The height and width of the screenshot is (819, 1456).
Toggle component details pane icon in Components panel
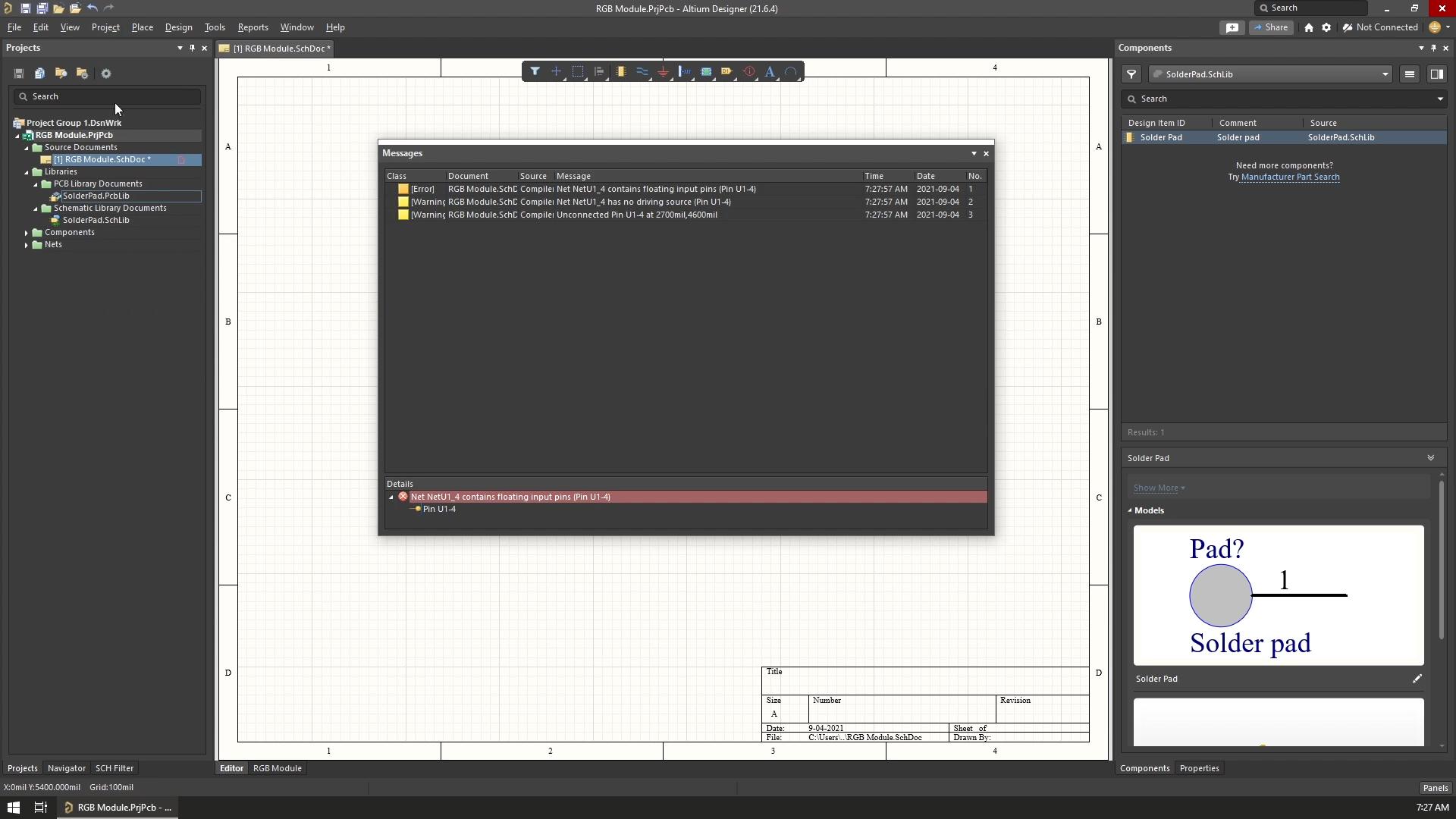point(1436,74)
